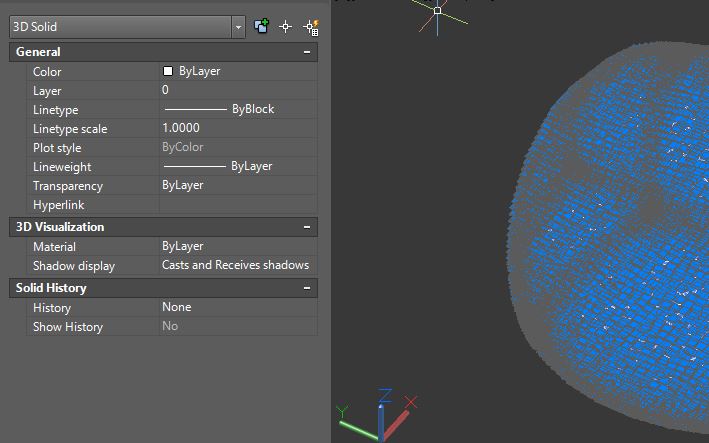Edit Linetype scale 1.0000 value
This screenshot has height=443, width=709.
pos(238,128)
